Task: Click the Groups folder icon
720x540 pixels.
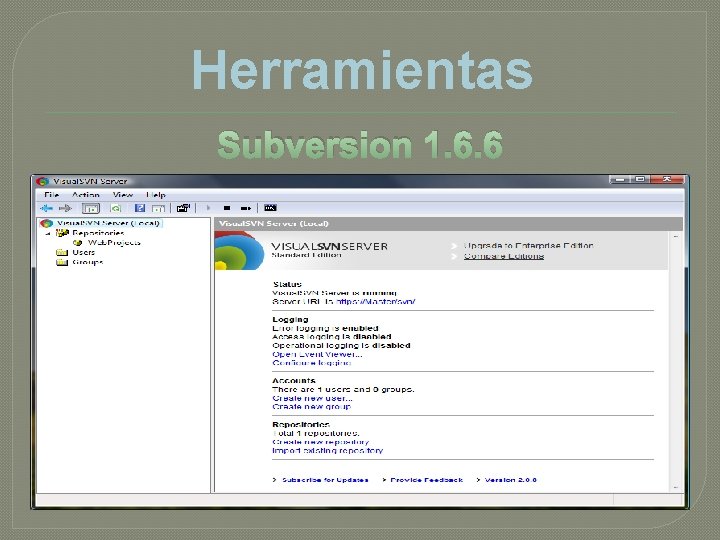Action: coord(62,262)
